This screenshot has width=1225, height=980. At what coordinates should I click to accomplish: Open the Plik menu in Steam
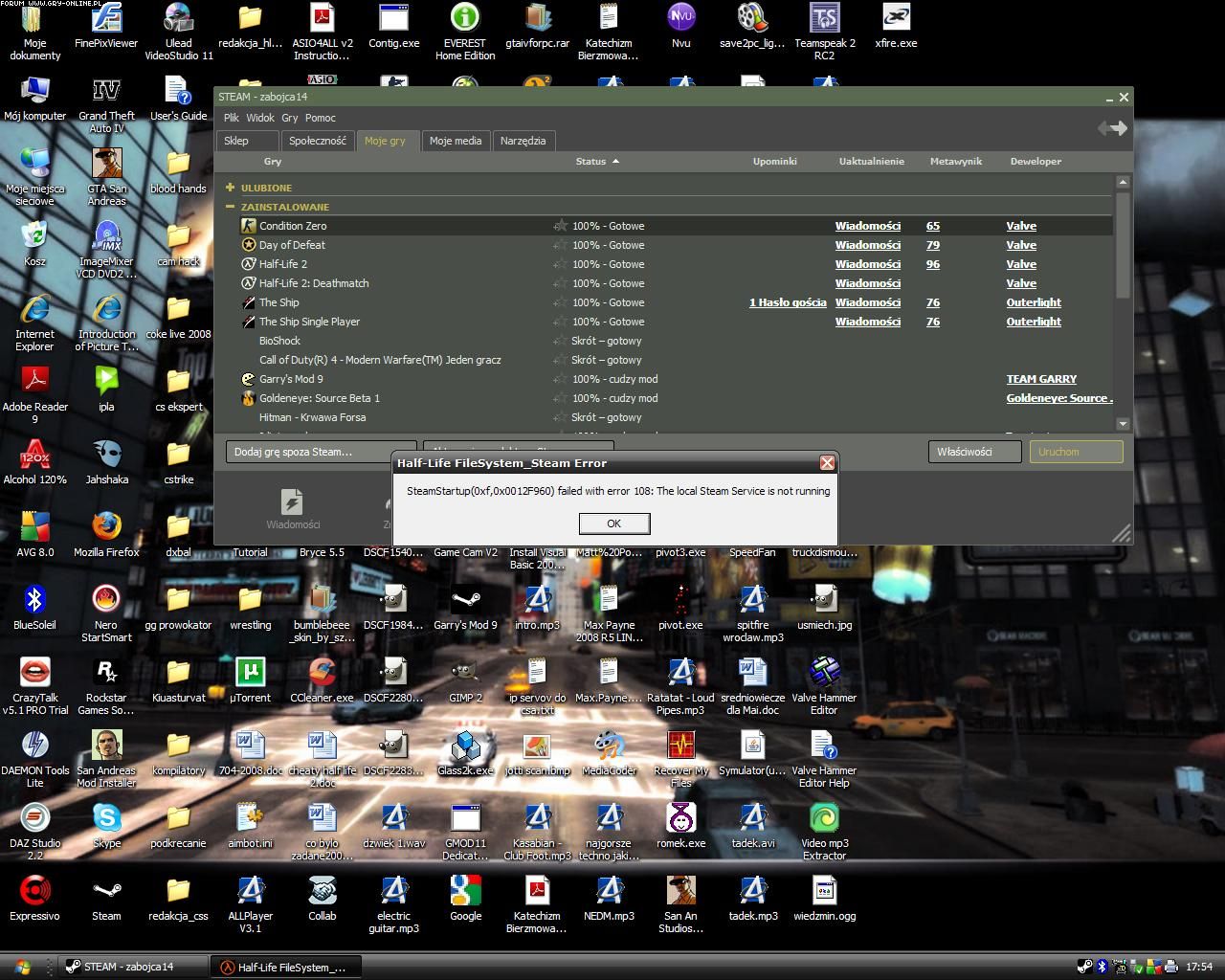[231, 118]
